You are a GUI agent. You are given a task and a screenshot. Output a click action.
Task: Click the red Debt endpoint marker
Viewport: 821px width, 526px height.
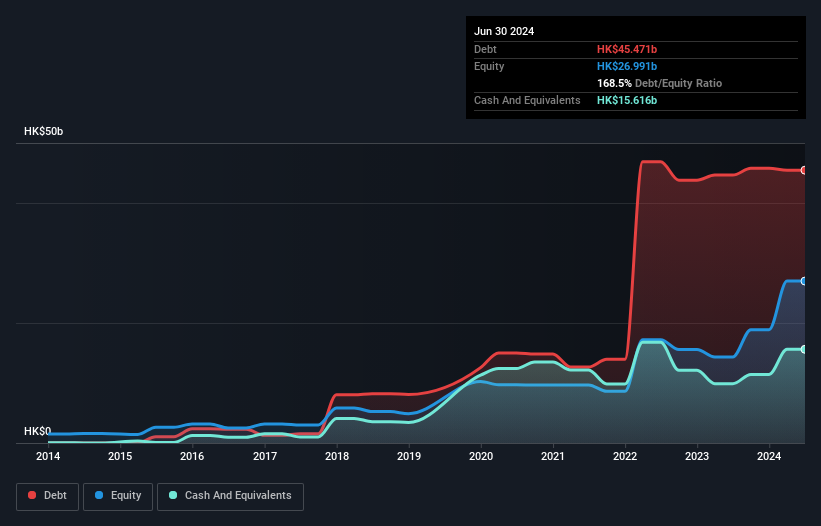click(804, 171)
